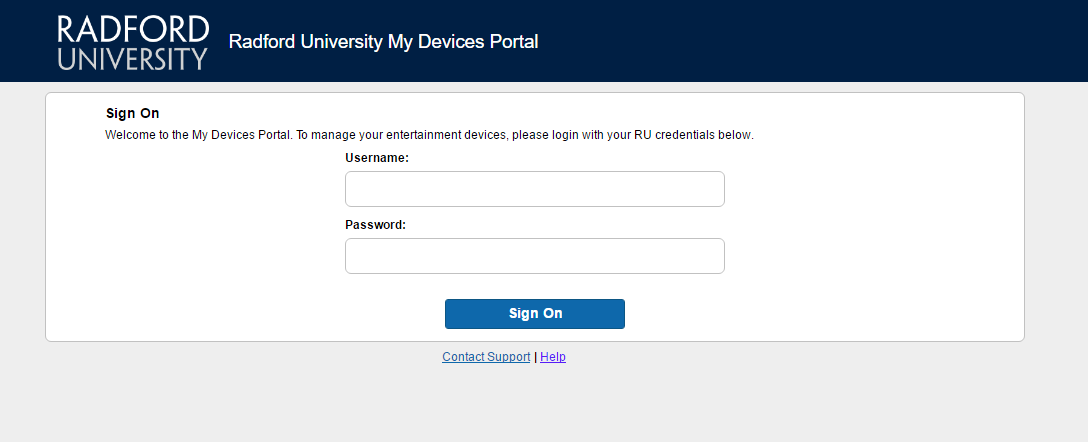This screenshot has width=1088, height=442.
Task: Click the Password: label
Action: pyautogui.click(x=375, y=225)
